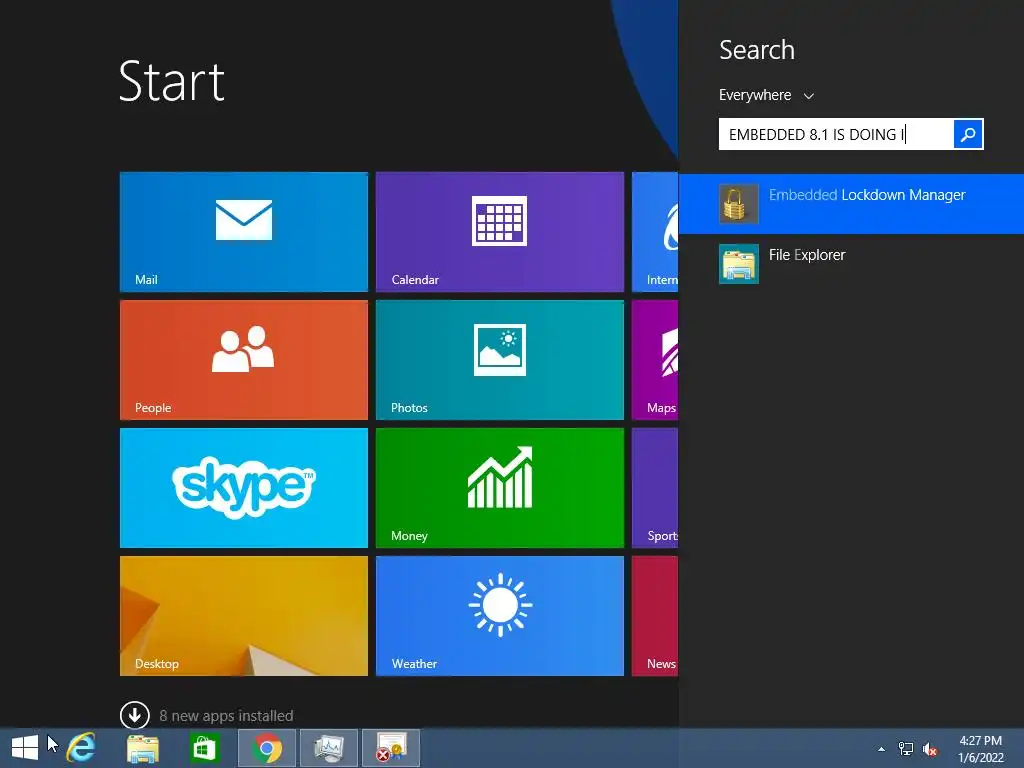
Task: Click the muted volume tray icon
Action: 930,749
